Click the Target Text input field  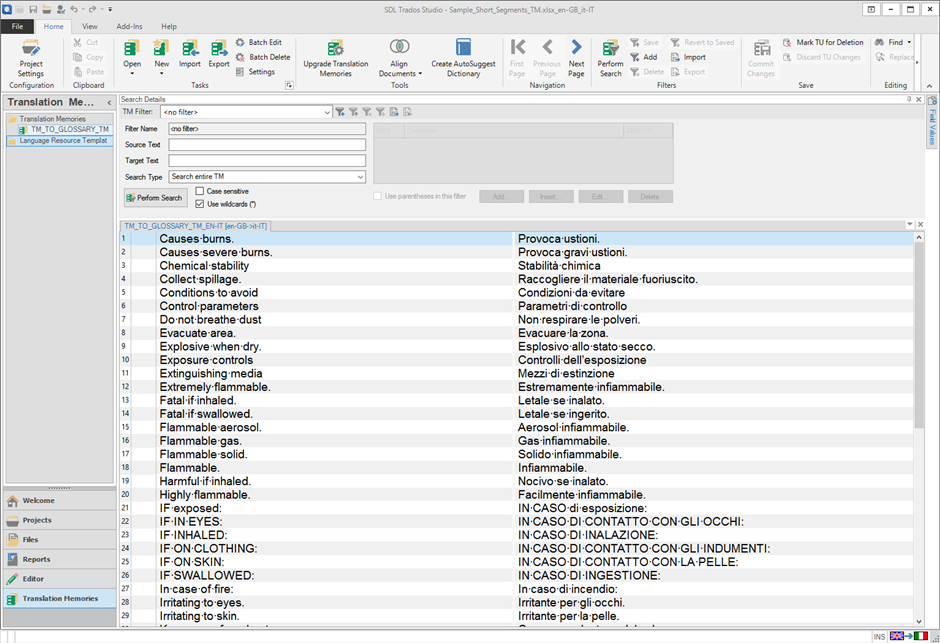tap(267, 161)
